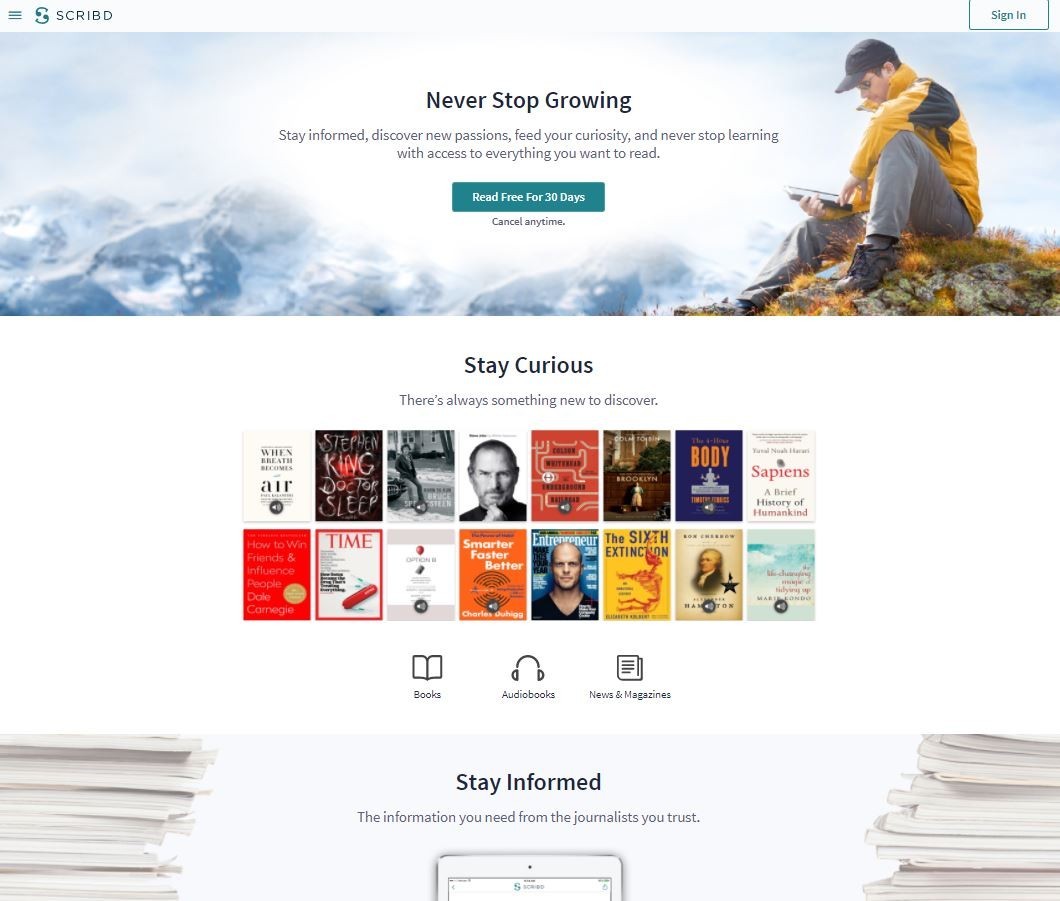Start Read Free For 30 Days trial
Viewport: 1060px width, 901px height.
[528, 197]
